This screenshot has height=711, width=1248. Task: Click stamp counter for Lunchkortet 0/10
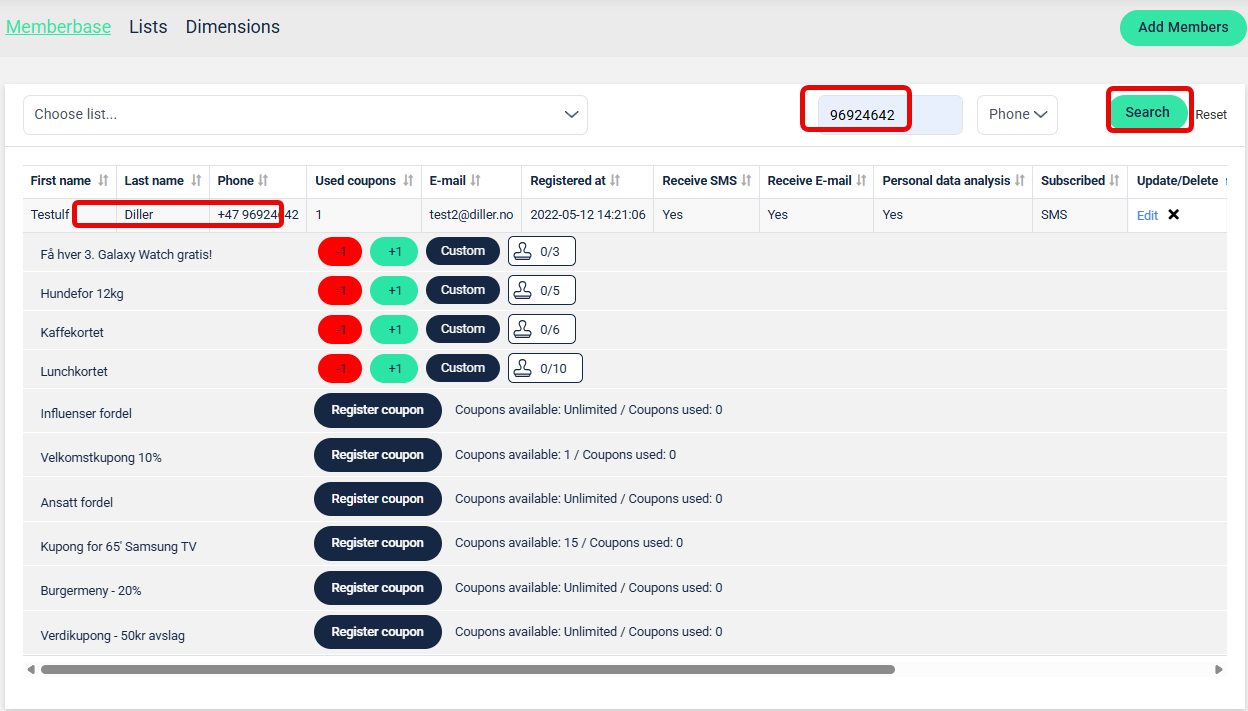coord(545,368)
